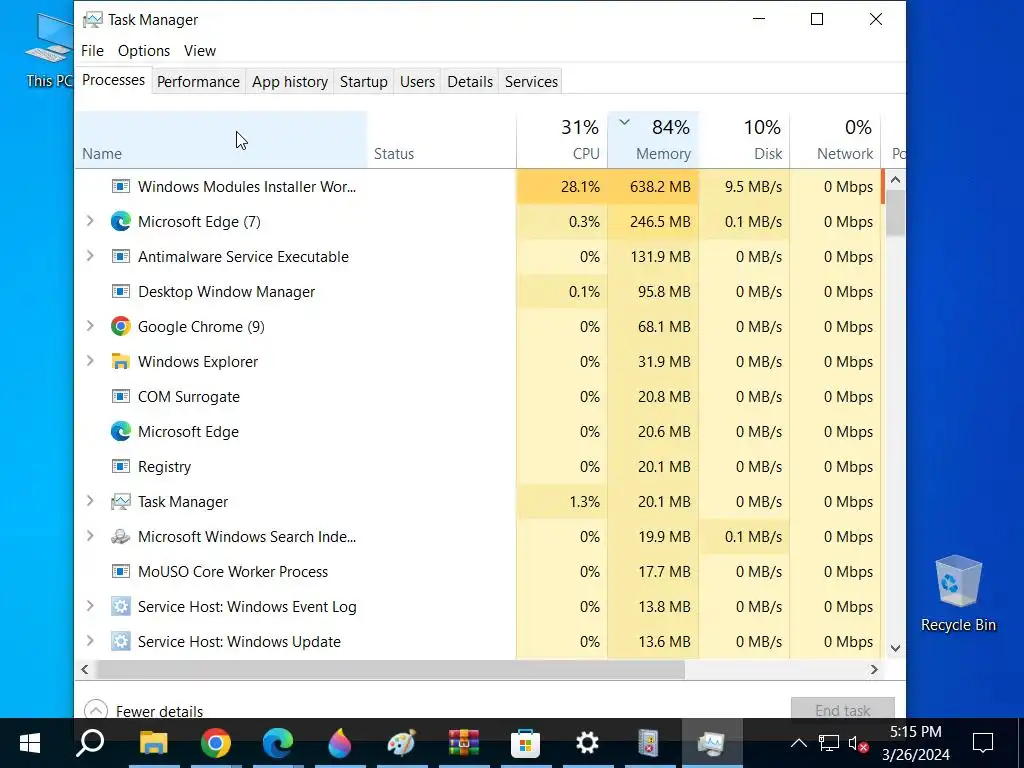Open Microsoft Store from the taskbar
This screenshot has height=768, width=1024.
[525, 743]
